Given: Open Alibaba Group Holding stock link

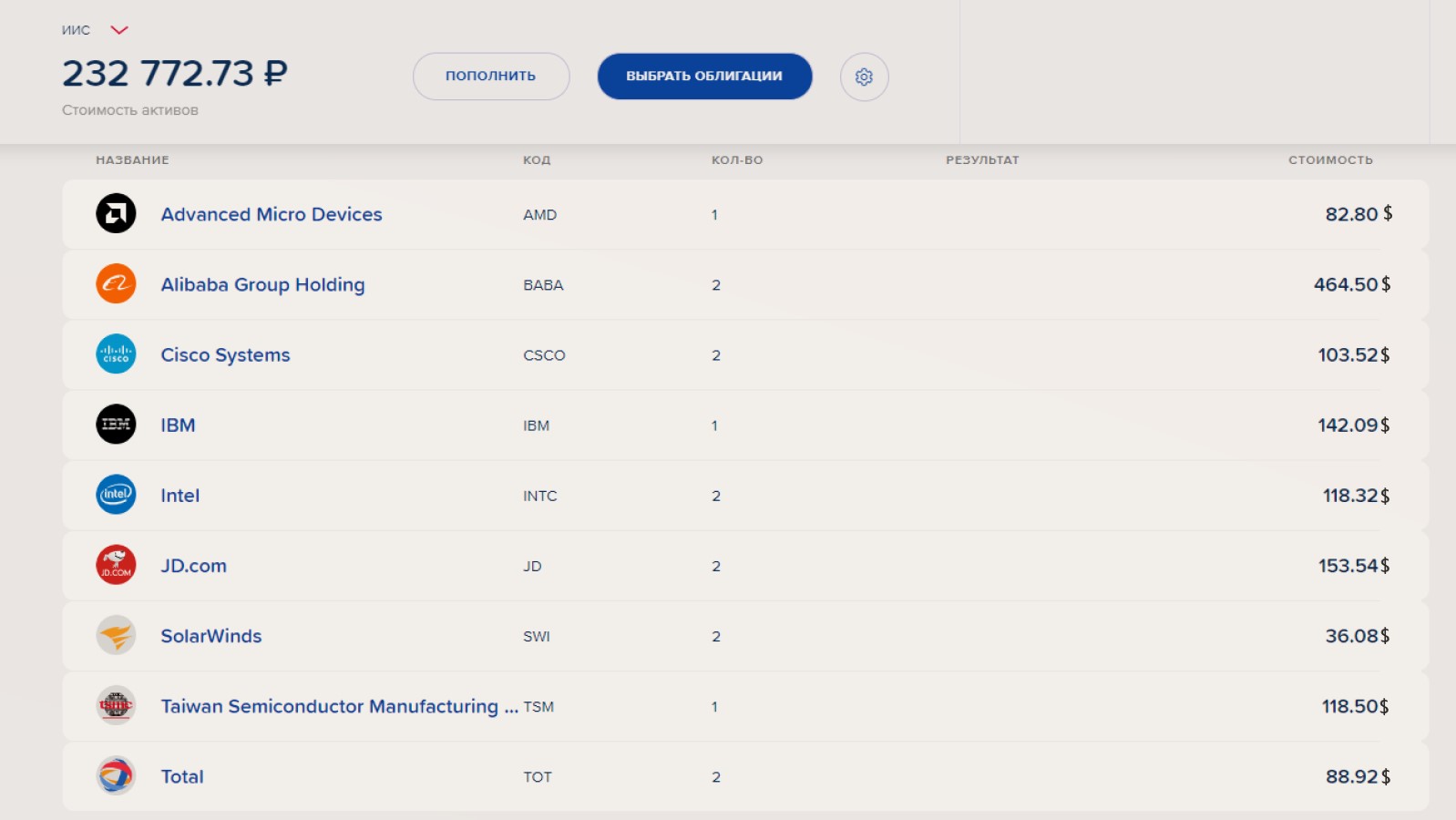Looking at the screenshot, I should click(262, 284).
